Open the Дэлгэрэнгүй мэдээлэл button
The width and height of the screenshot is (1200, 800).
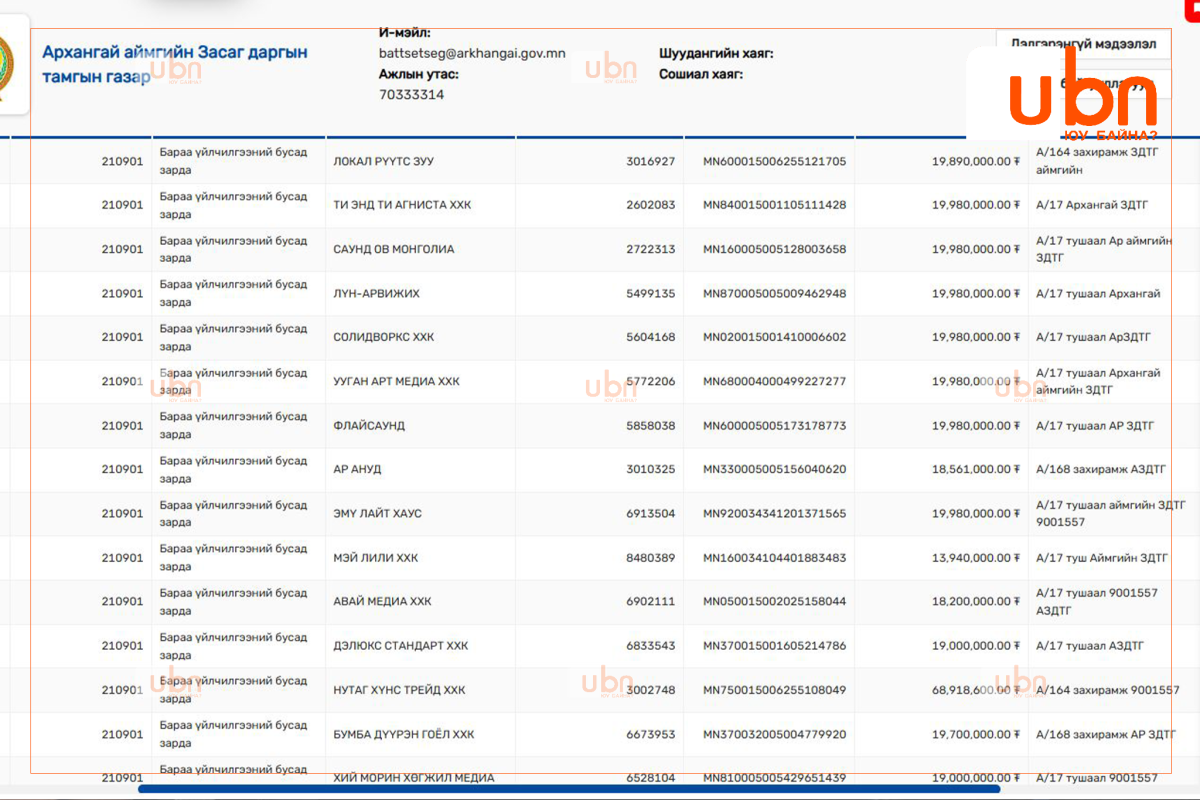coord(1084,45)
